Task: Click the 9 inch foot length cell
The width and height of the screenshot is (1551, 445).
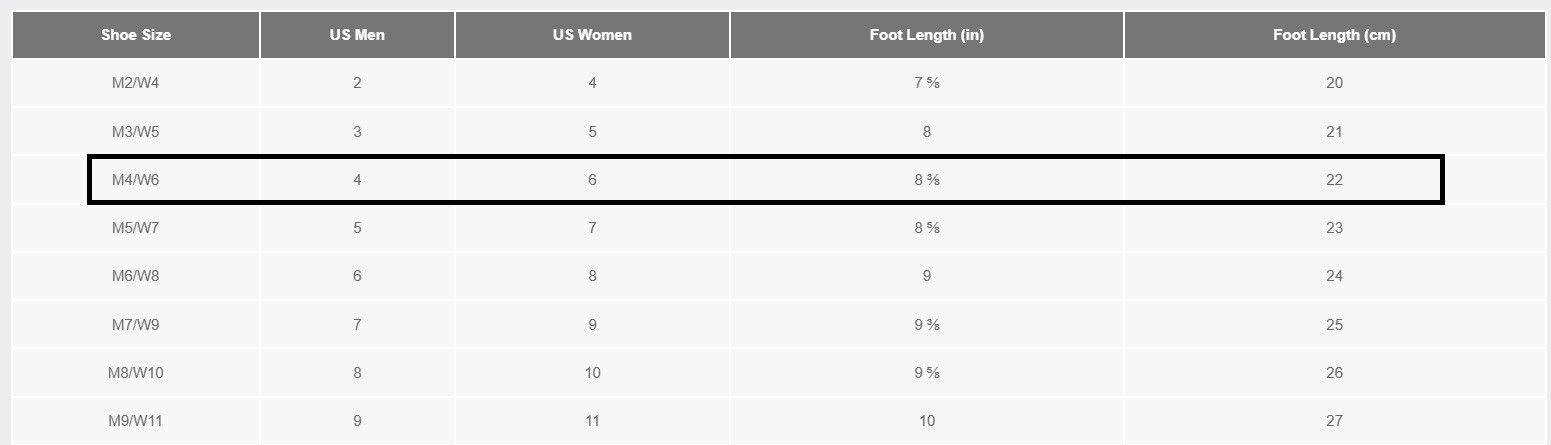Action: [x=927, y=276]
